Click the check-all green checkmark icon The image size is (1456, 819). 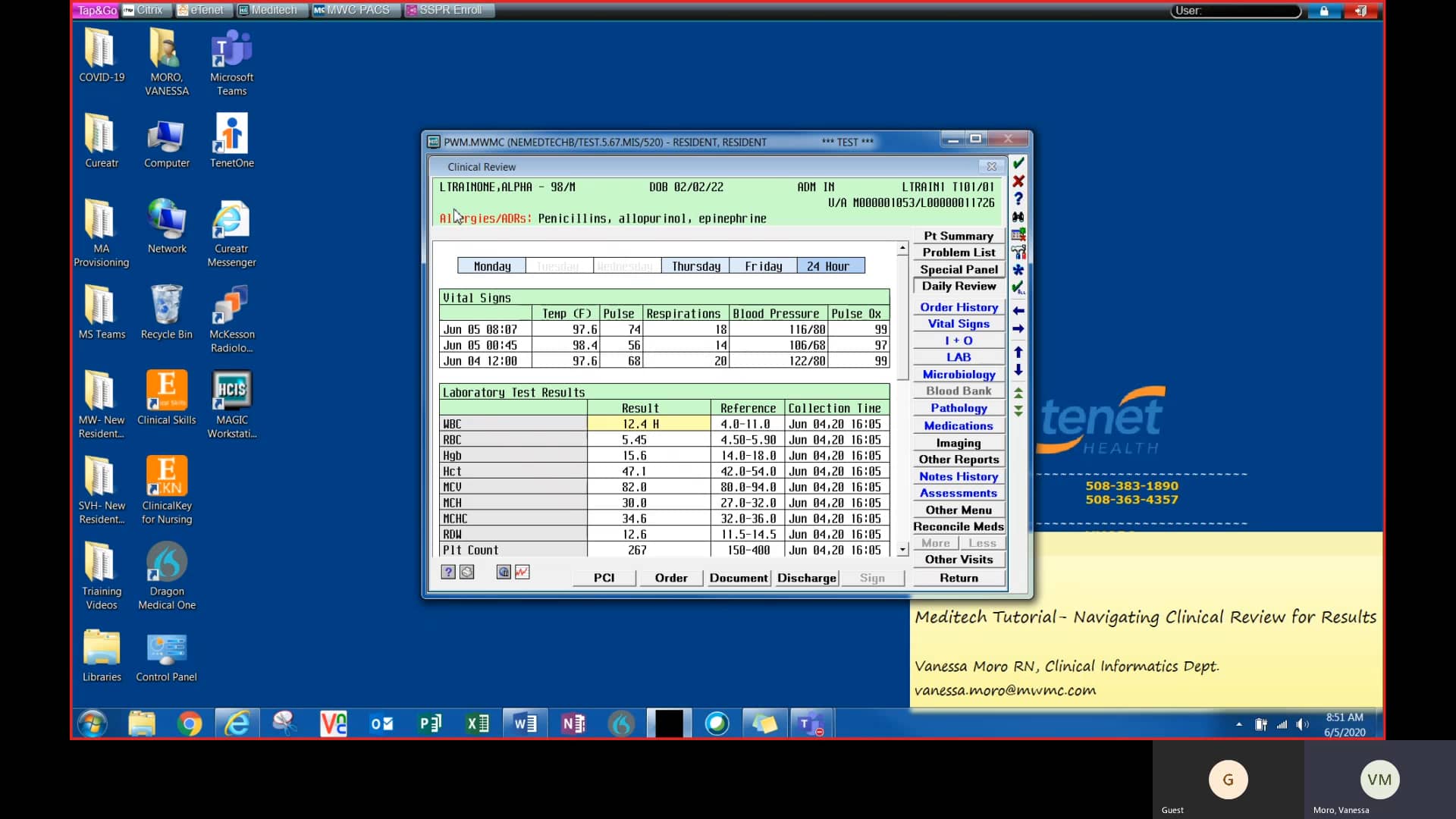[1018, 287]
